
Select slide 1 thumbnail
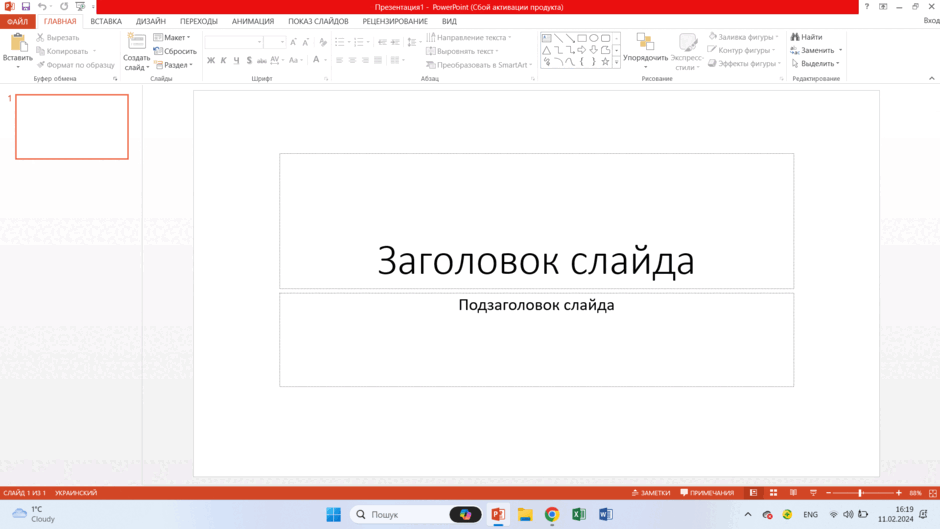72,127
